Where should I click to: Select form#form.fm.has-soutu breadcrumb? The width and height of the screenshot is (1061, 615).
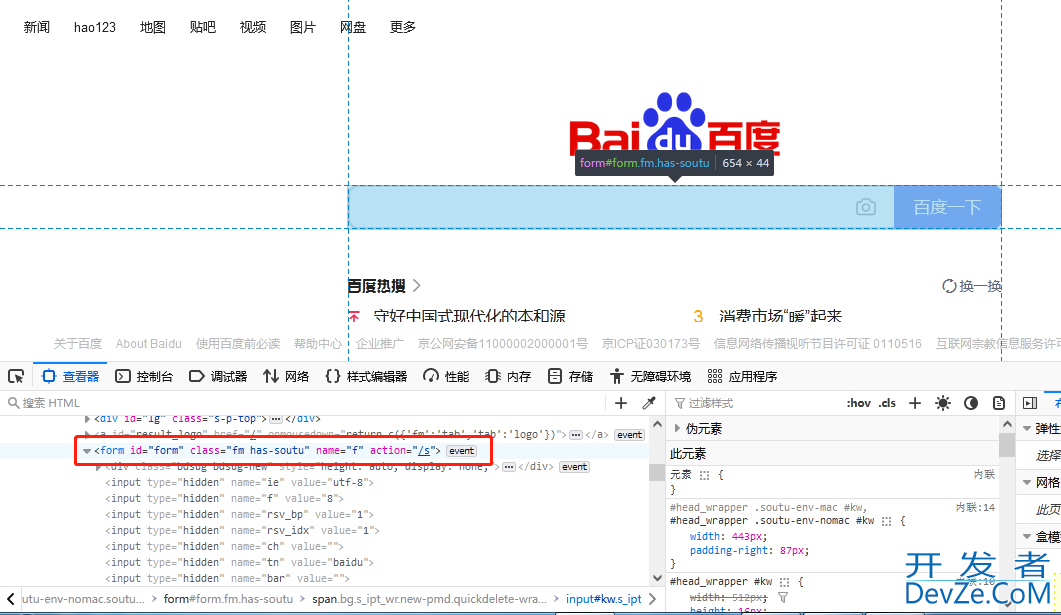(x=228, y=599)
